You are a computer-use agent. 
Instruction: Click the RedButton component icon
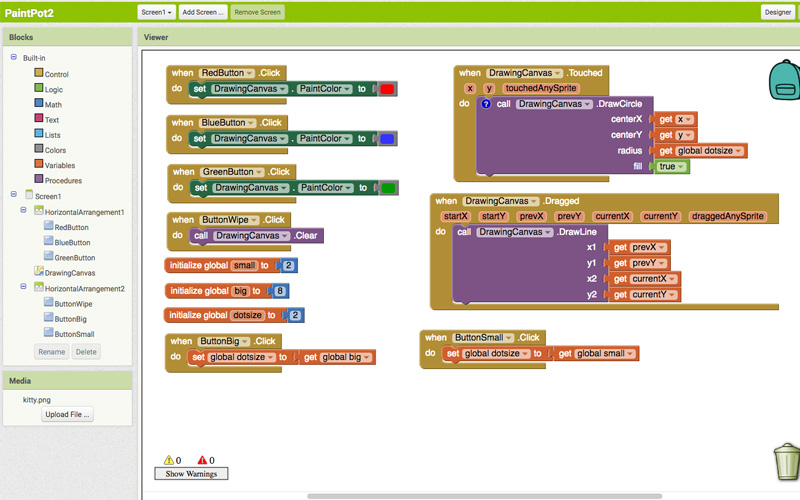click(x=48, y=226)
